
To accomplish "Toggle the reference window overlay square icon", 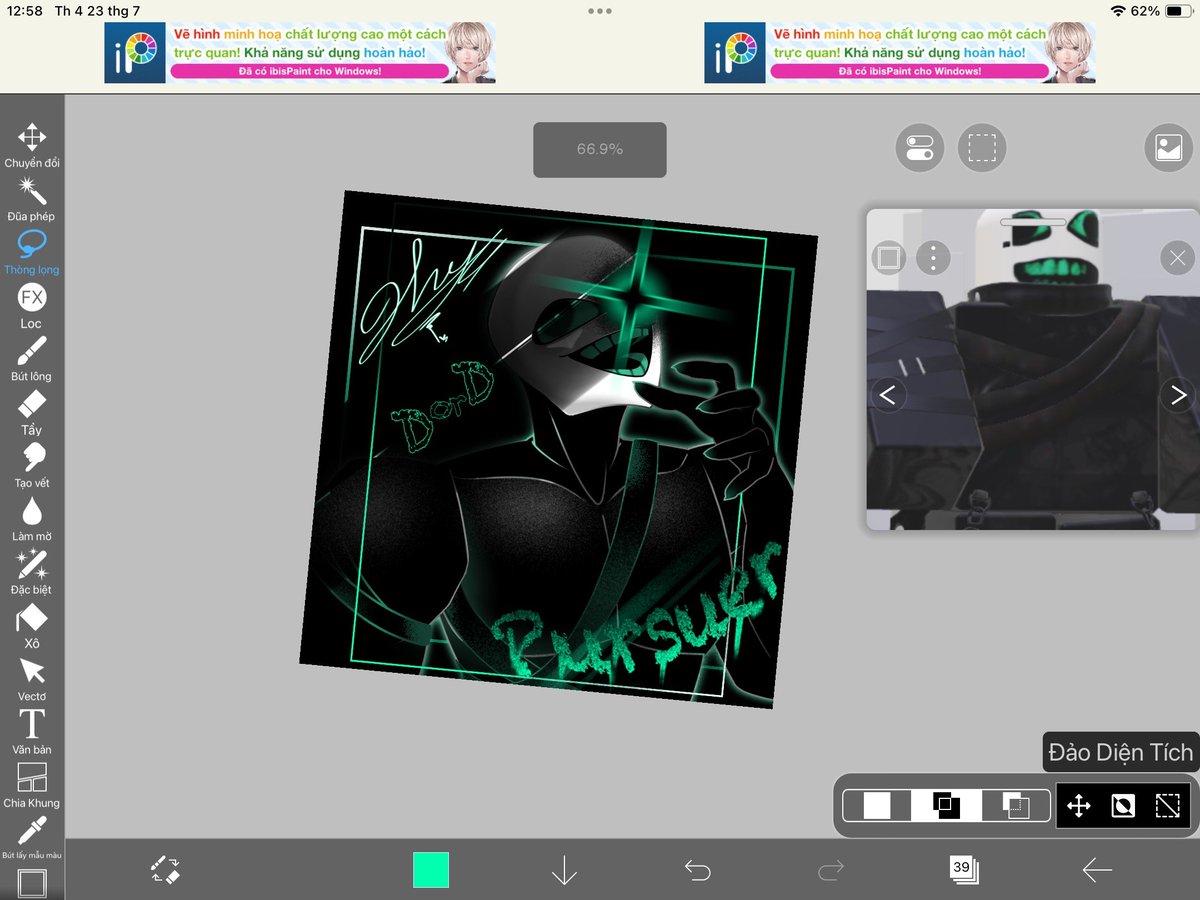I will (888, 257).
